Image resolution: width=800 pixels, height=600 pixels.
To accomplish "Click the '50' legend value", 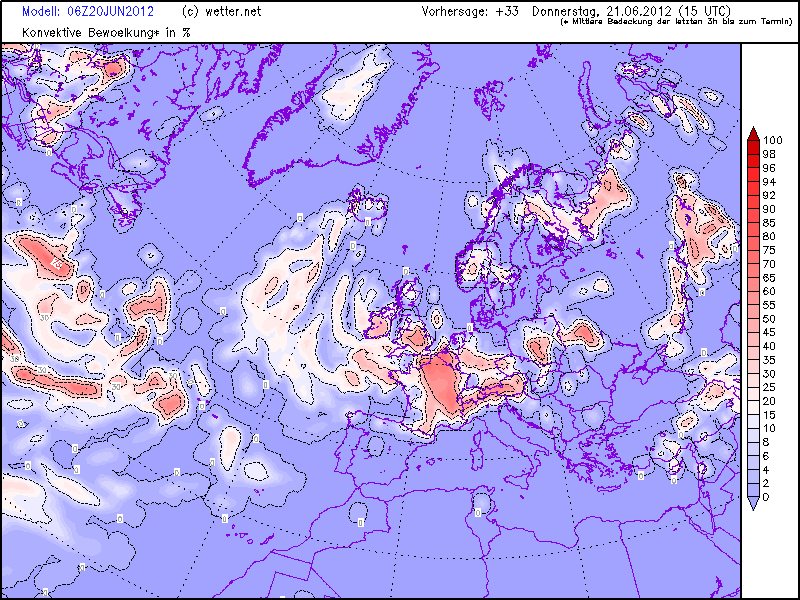I will click(769, 319).
